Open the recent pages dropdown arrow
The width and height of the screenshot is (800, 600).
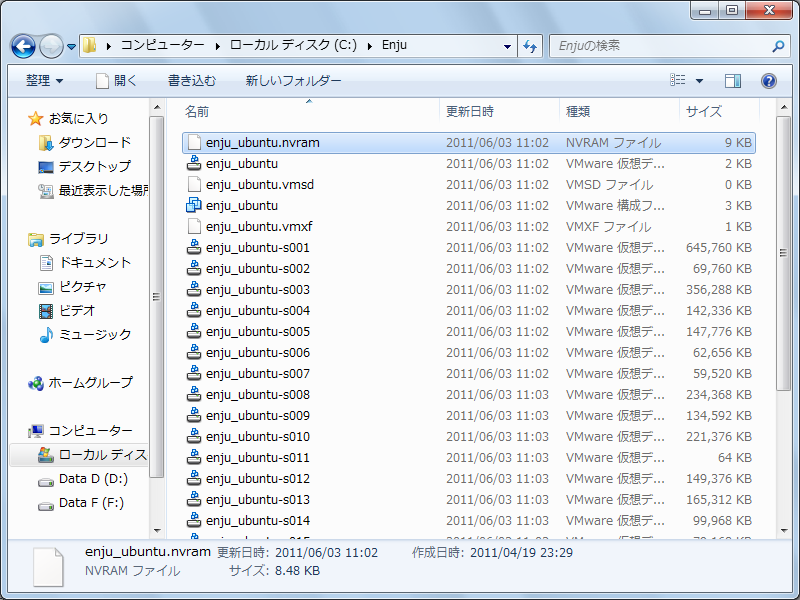pos(71,47)
